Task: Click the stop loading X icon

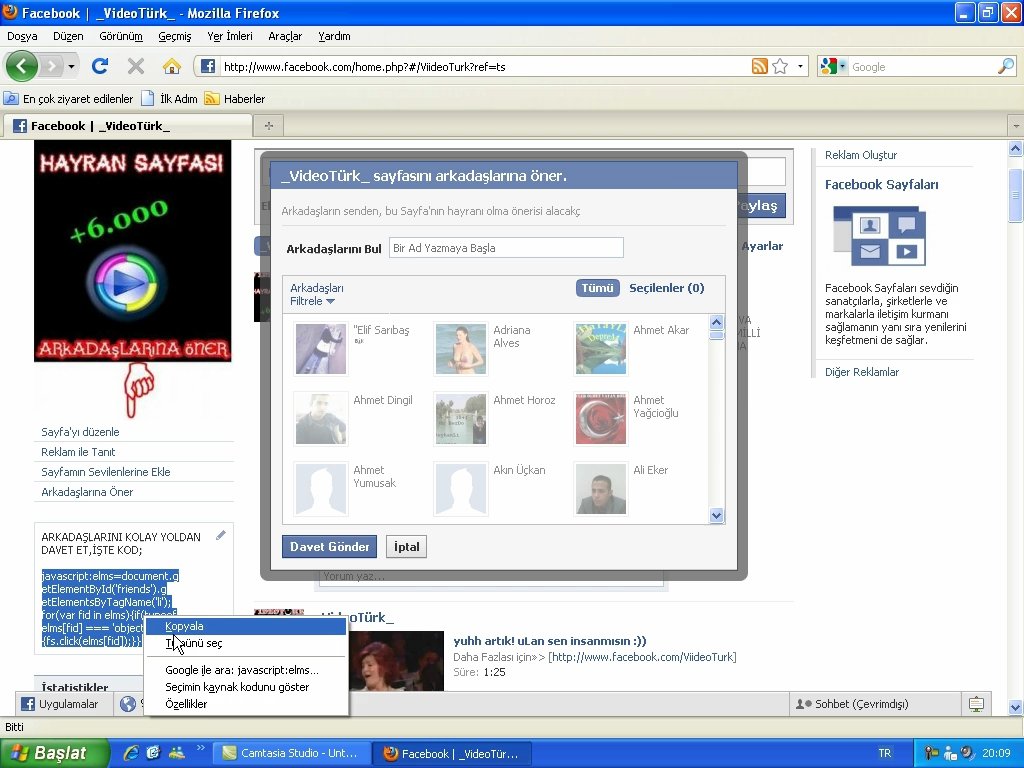Action: coord(136,66)
